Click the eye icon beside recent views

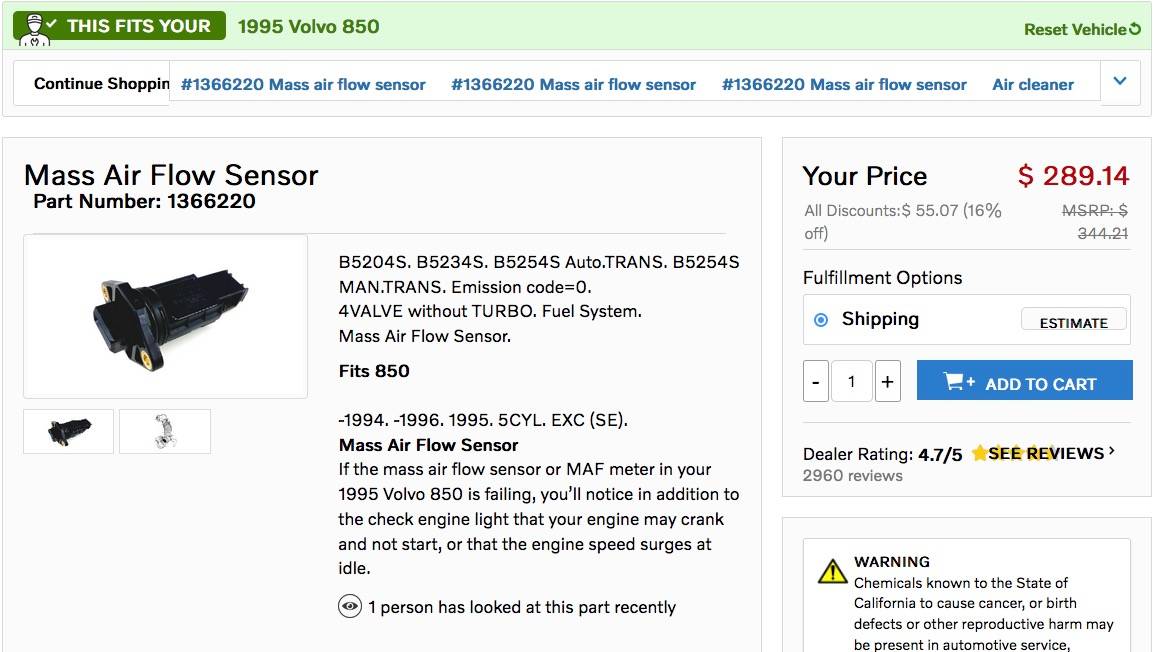coord(349,606)
